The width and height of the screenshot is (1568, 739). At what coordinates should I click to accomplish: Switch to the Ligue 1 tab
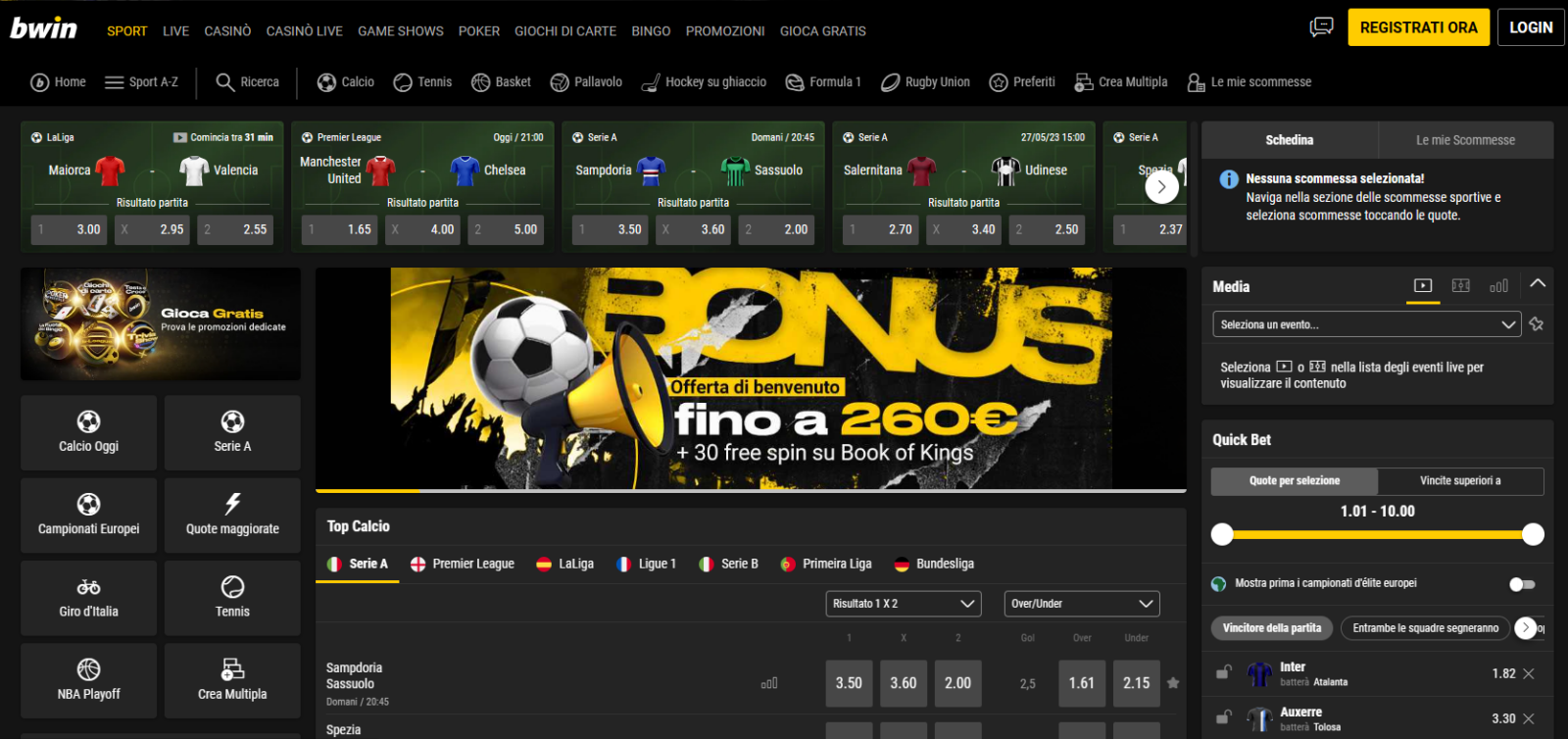click(646, 565)
